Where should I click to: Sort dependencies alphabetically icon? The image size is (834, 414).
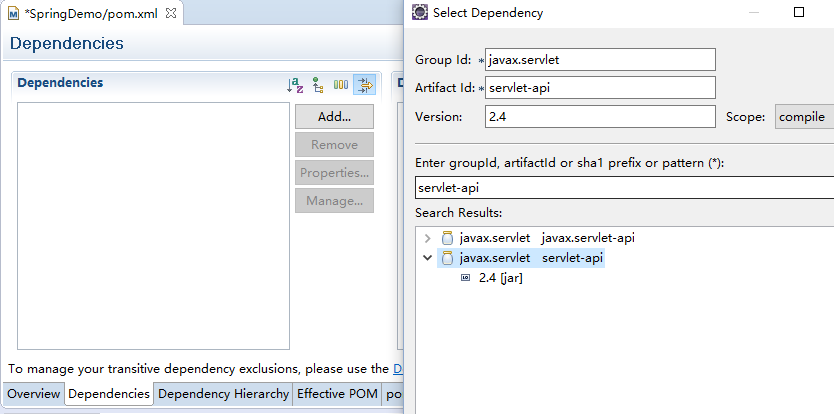pyautogui.click(x=295, y=85)
